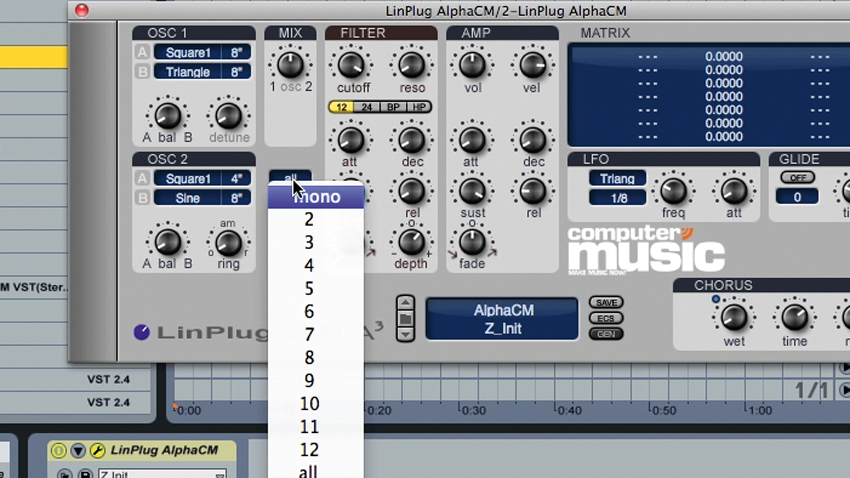Screen dimensions: 850x478
Task: Click the Glide value field showing 0
Action: pos(797,197)
